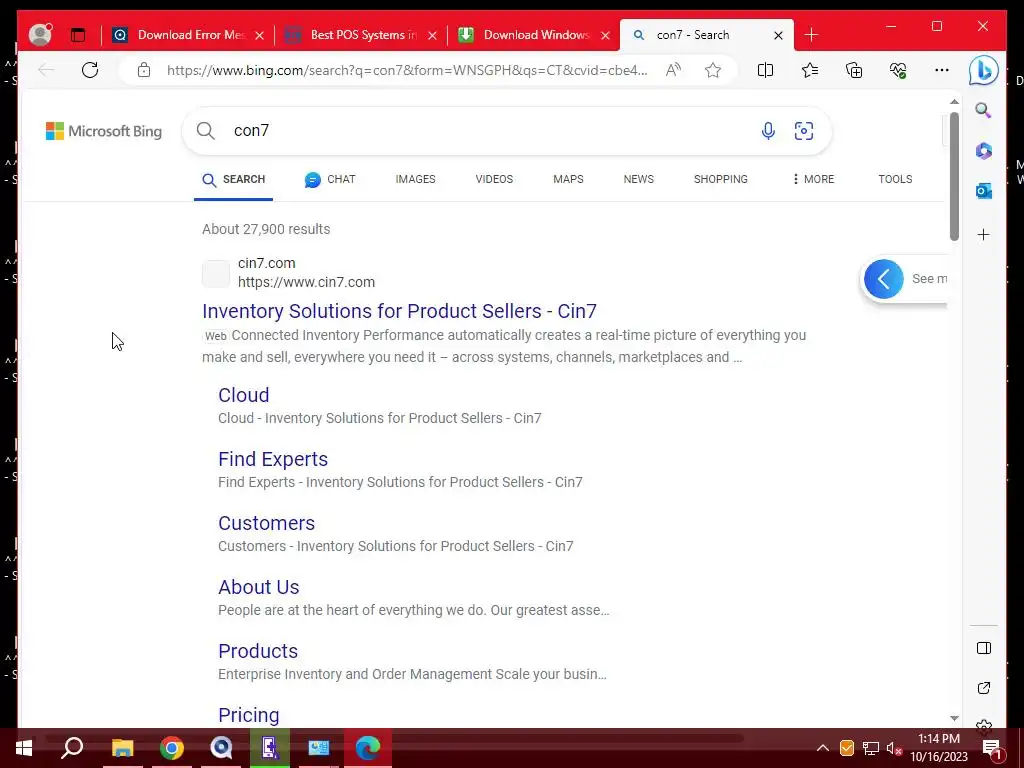
Task: Switch to Download Error Message tab
Action: click(x=187, y=35)
